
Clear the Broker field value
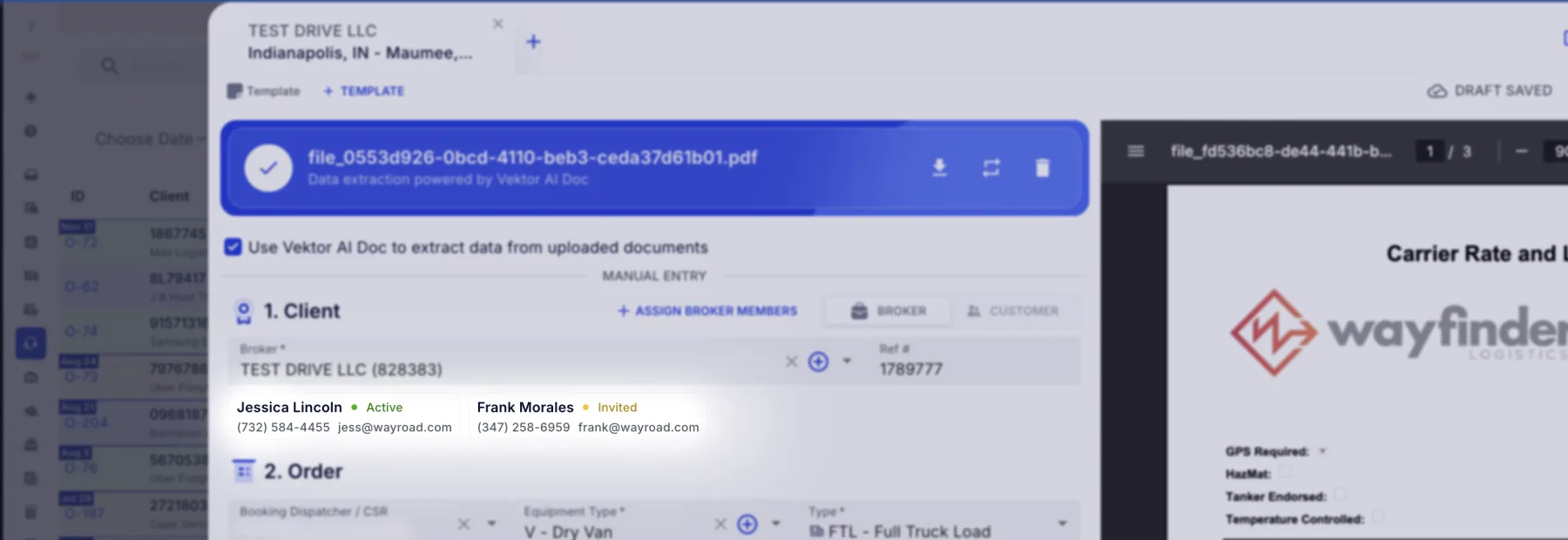coord(791,361)
